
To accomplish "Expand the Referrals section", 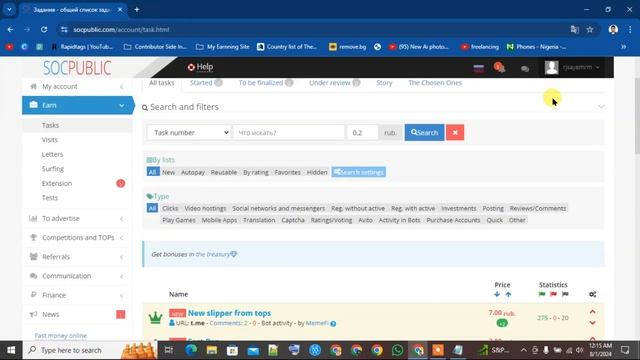I will [x=78, y=257].
